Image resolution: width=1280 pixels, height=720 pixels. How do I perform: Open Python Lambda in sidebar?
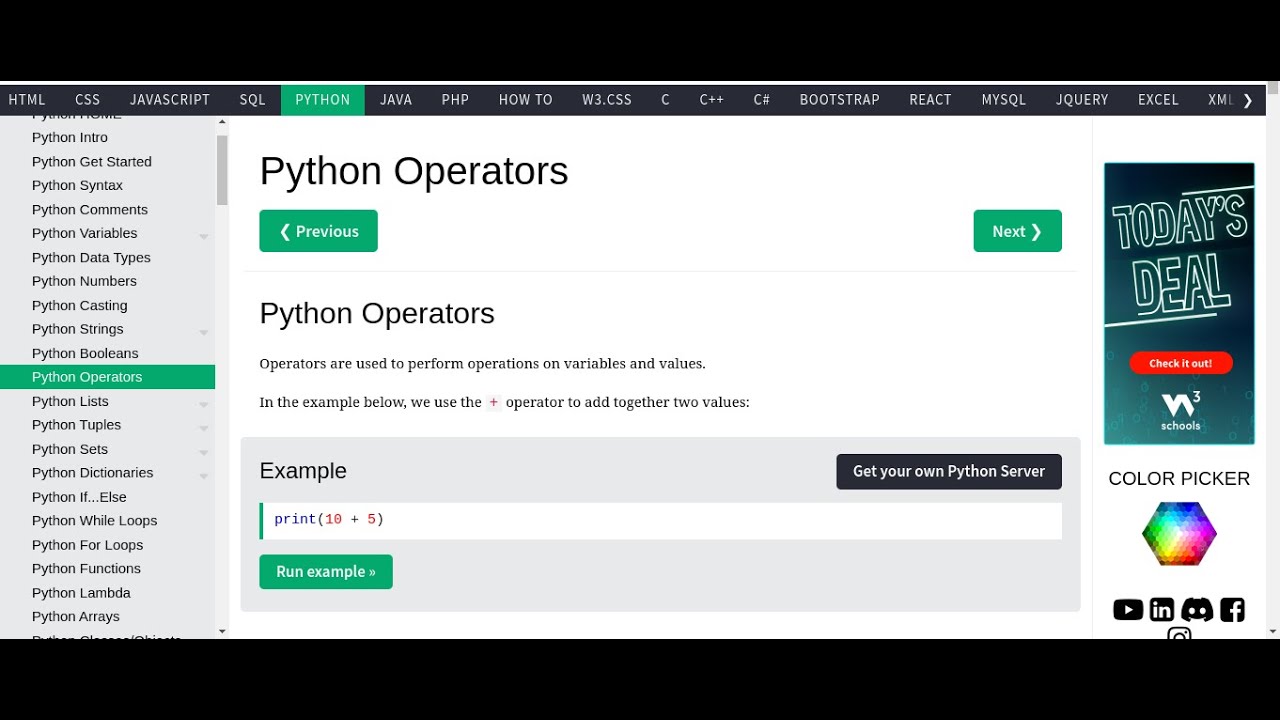[x=107, y=593]
